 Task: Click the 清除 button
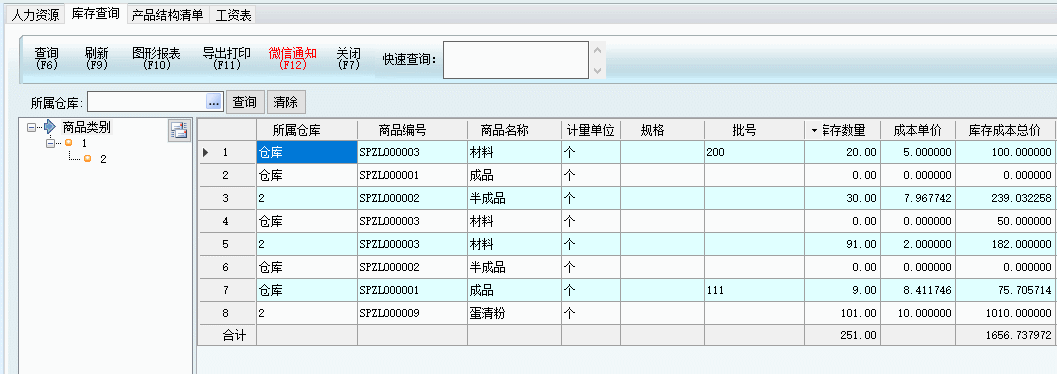[x=286, y=102]
